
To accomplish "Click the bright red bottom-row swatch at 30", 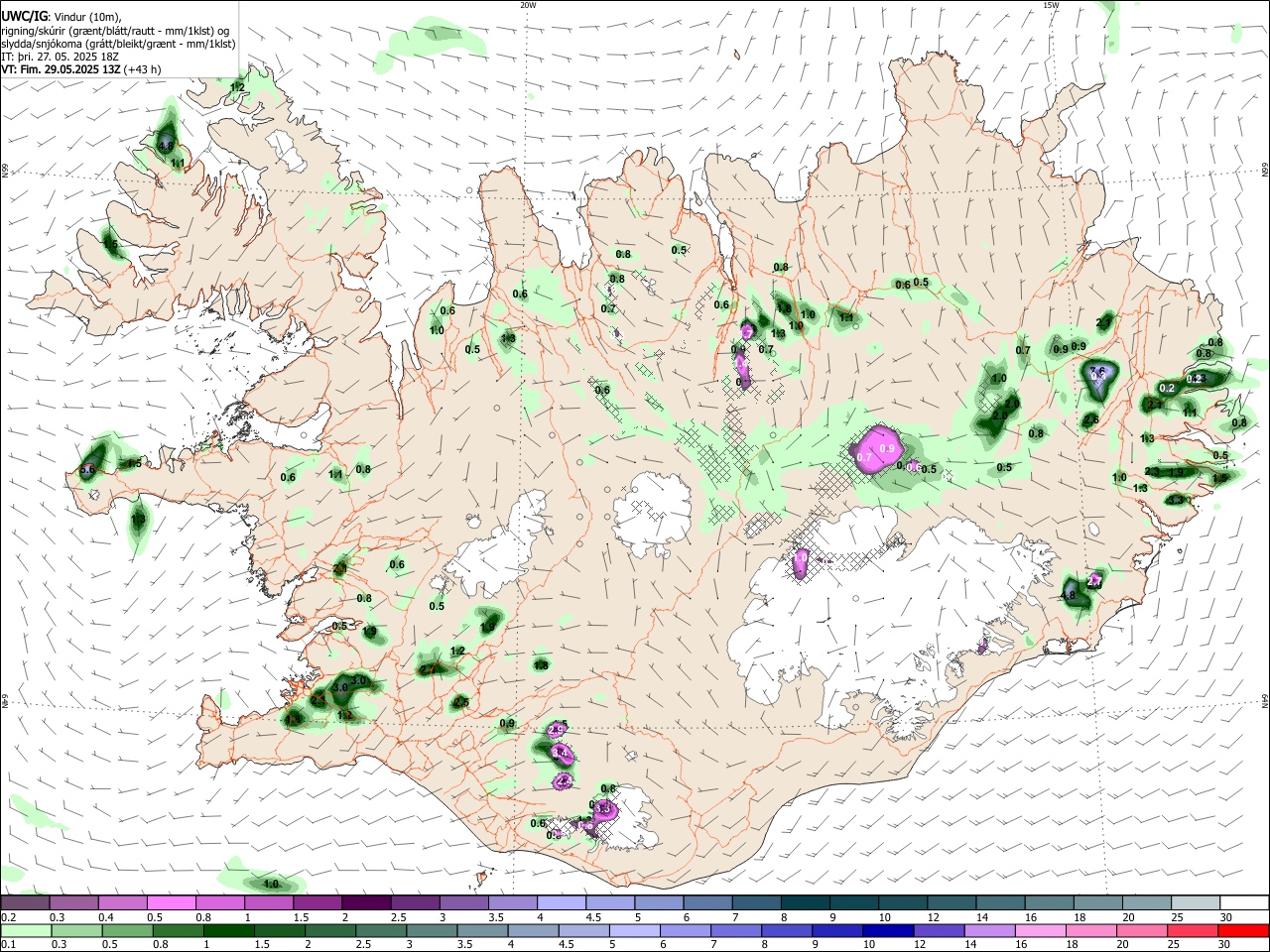I will click(1242, 930).
